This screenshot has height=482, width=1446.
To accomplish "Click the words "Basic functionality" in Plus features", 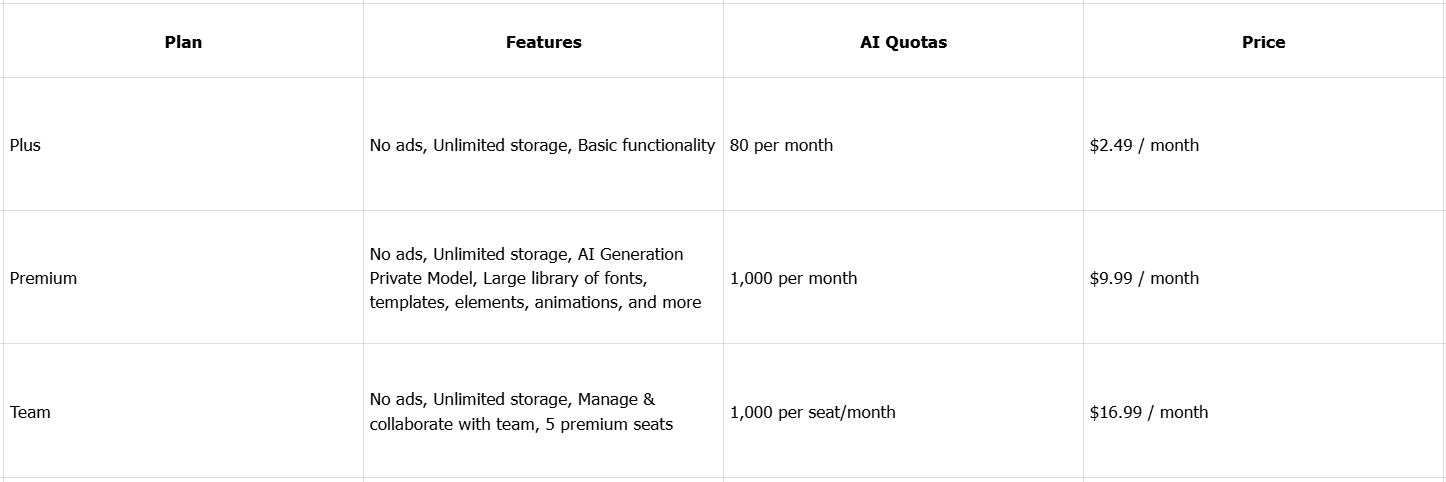I will click(646, 145).
